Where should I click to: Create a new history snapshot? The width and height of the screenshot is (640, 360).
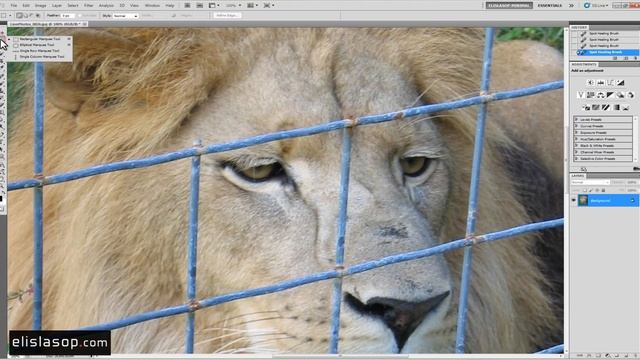click(x=626, y=58)
